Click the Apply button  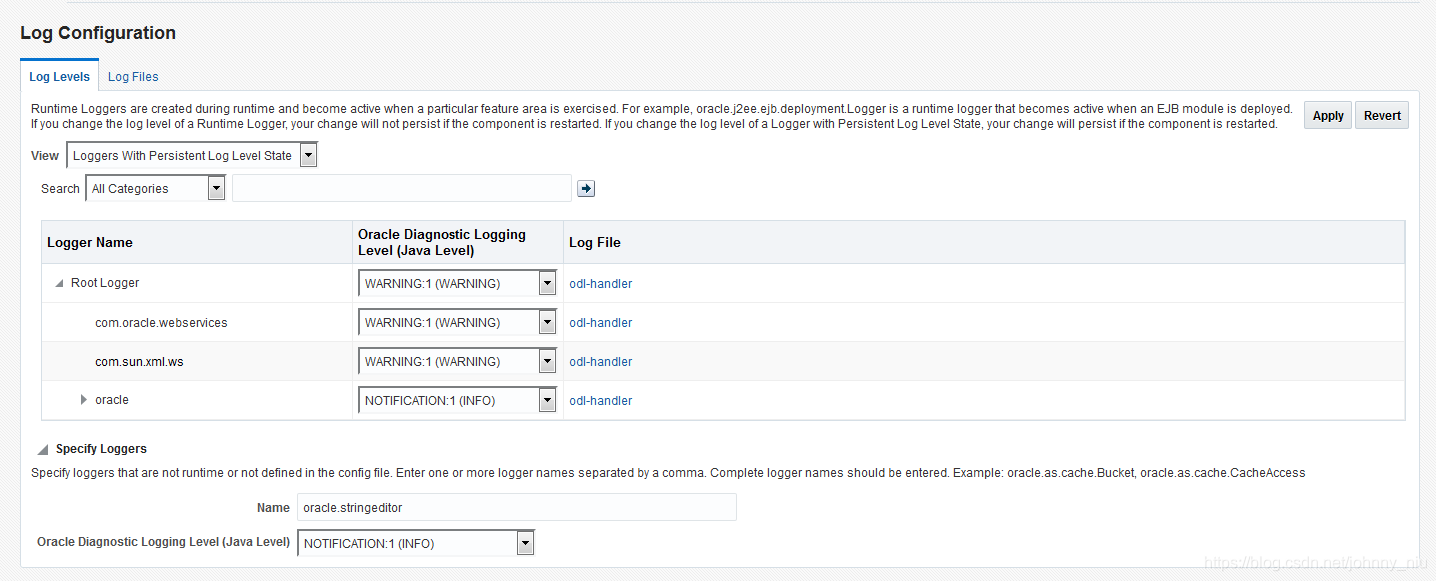(x=1328, y=115)
